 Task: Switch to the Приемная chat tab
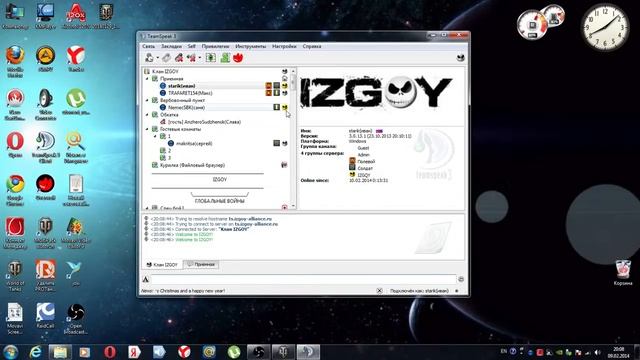tap(201, 264)
